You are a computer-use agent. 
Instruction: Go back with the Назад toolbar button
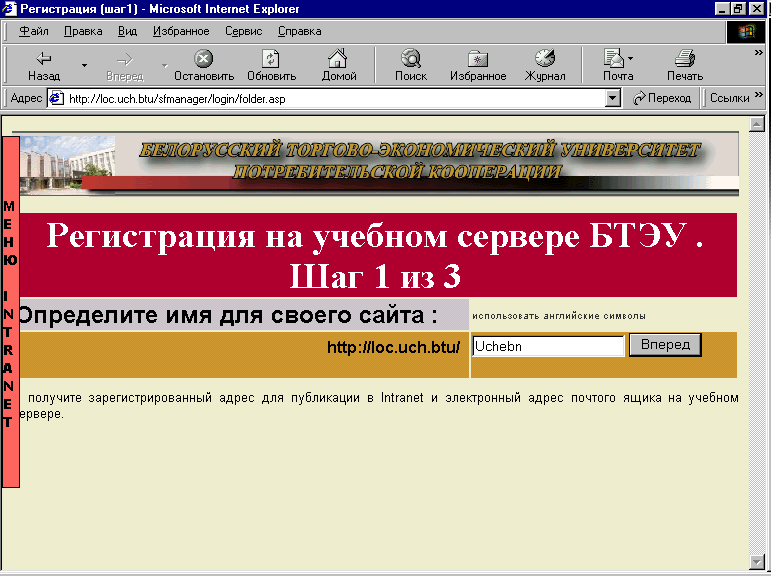(x=44, y=65)
